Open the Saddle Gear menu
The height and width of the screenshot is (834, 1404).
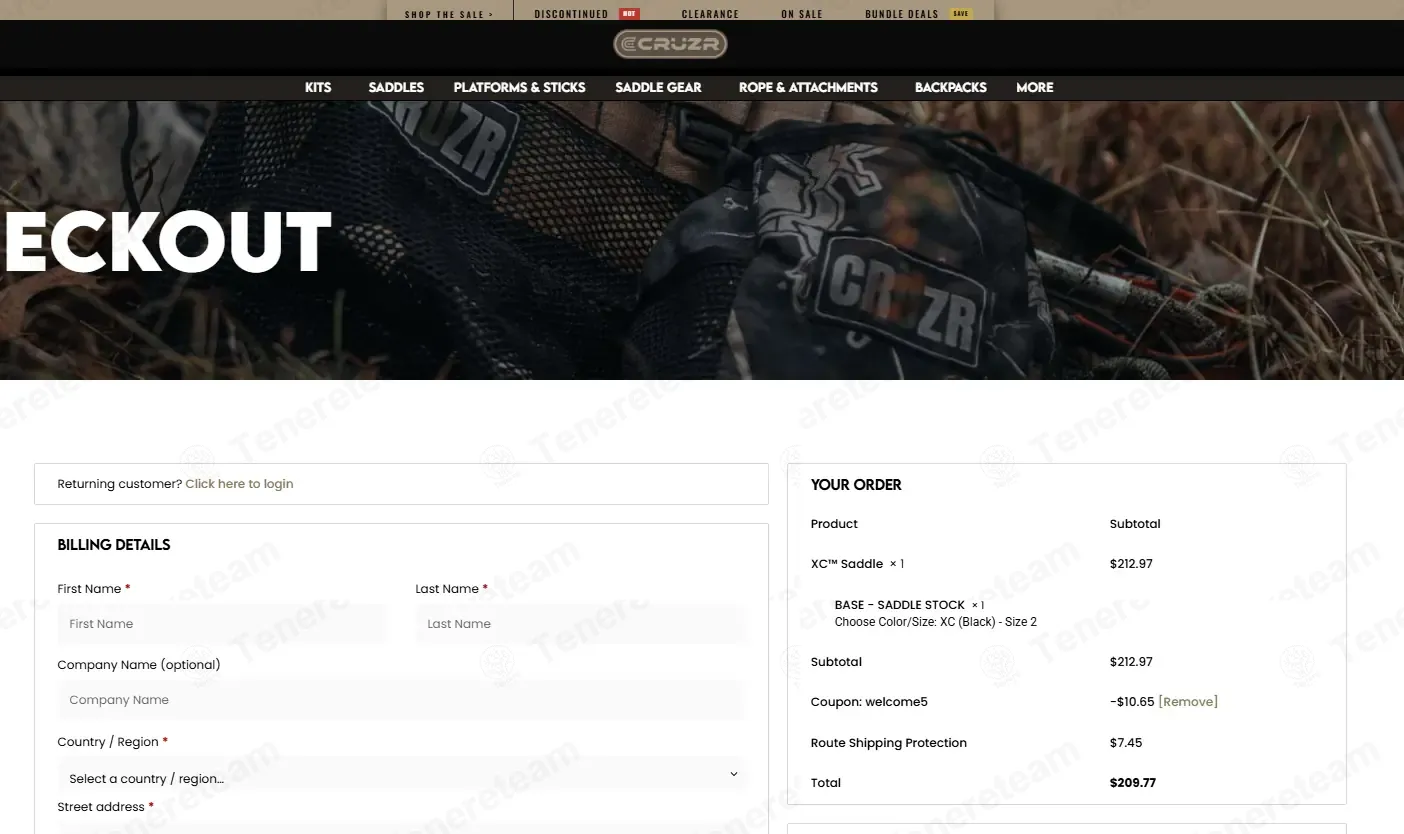click(x=658, y=87)
